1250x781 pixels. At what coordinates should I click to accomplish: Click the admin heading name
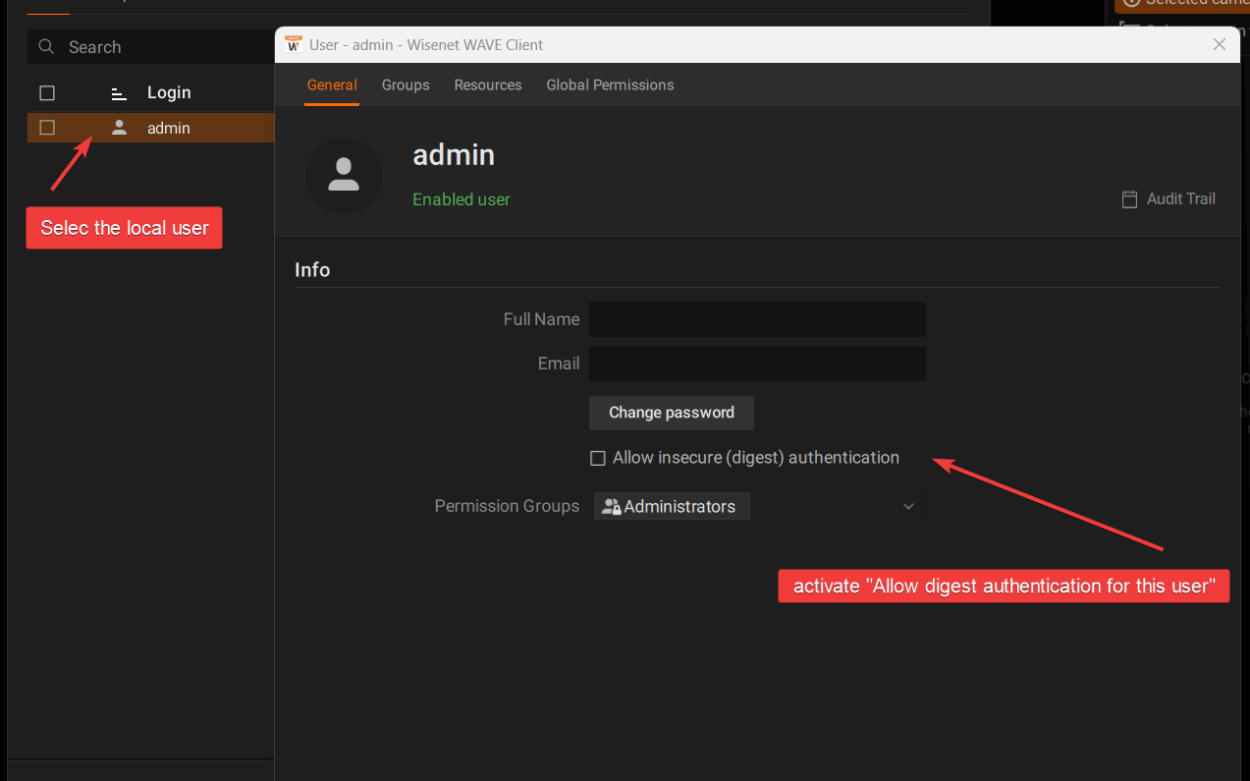pyautogui.click(x=454, y=155)
